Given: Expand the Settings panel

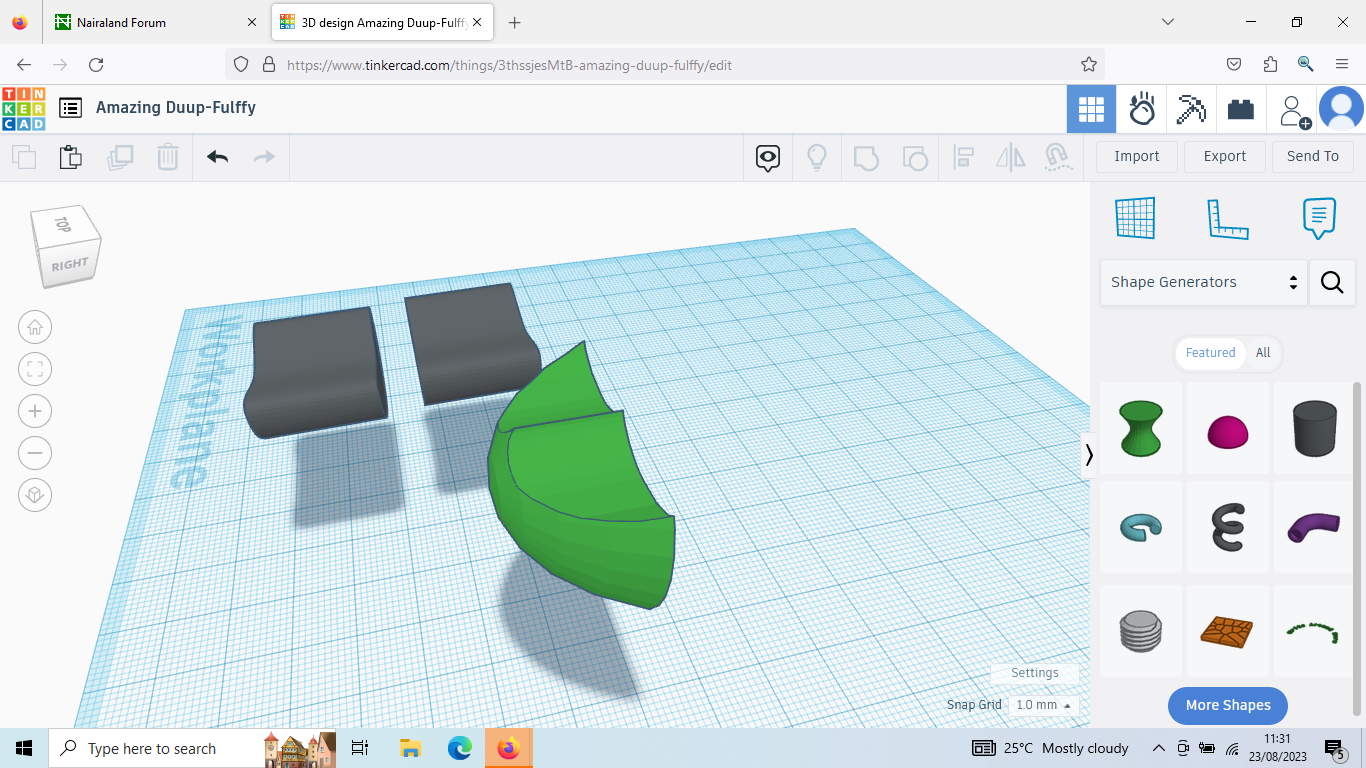Looking at the screenshot, I should point(1035,673).
